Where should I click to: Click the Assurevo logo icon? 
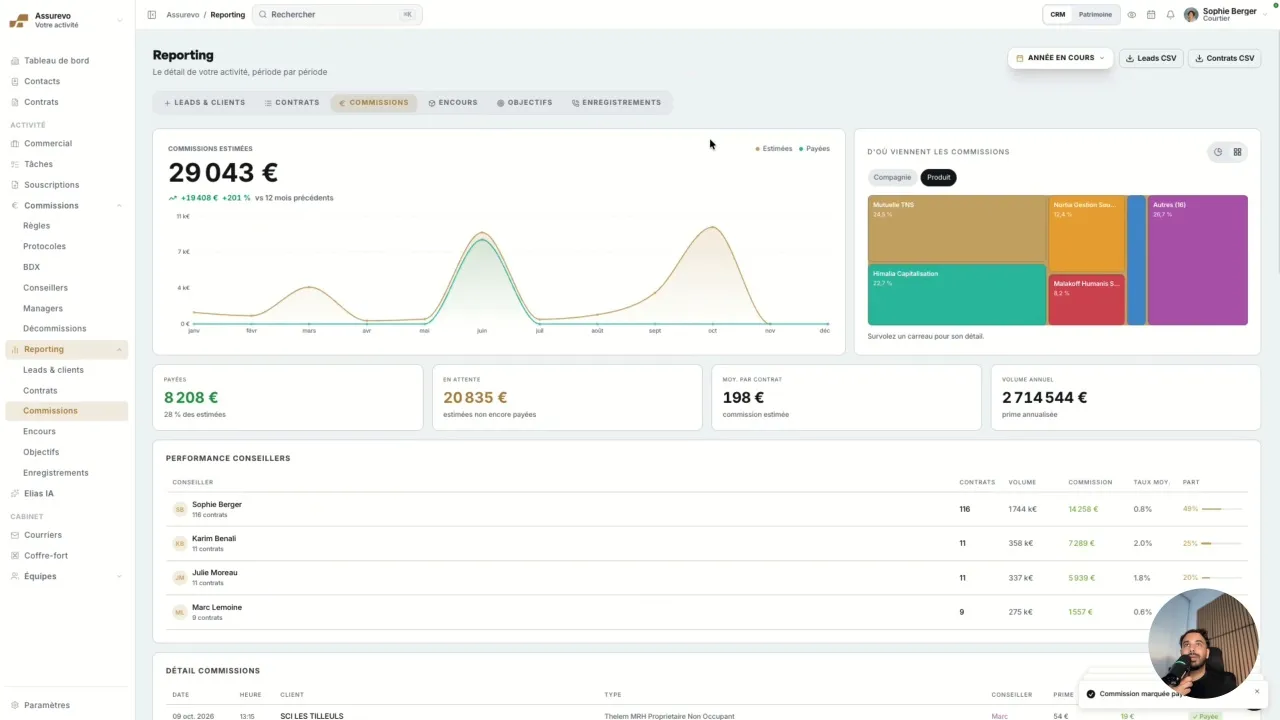pyautogui.click(x=19, y=20)
